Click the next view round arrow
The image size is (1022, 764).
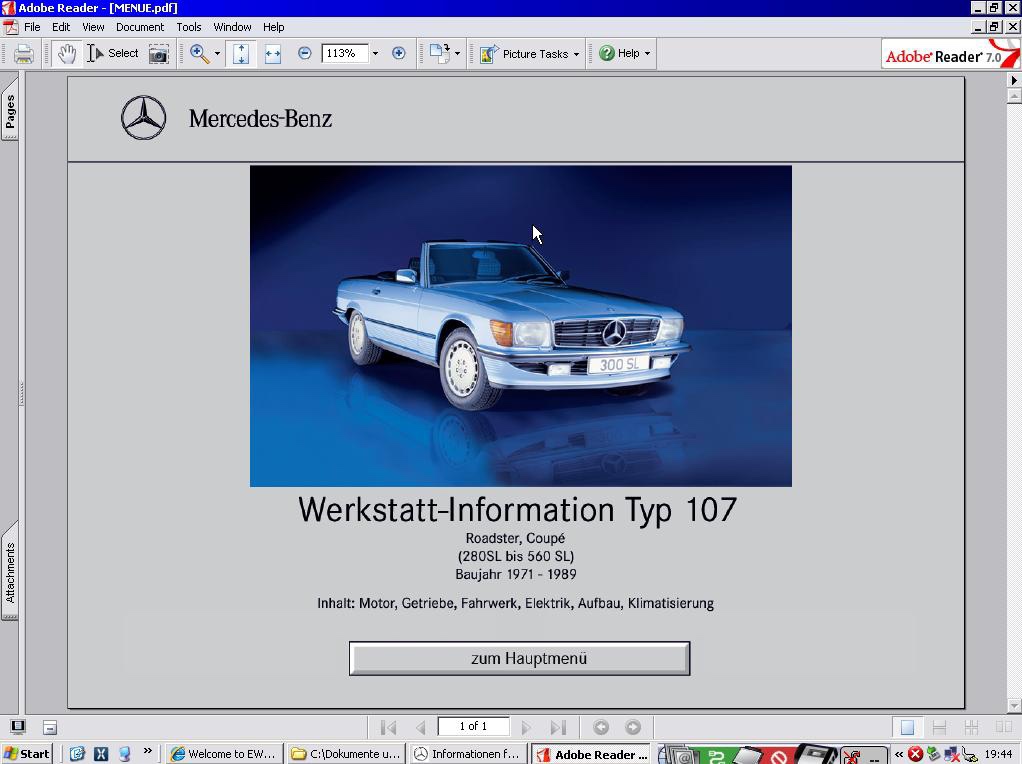[x=633, y=727]
